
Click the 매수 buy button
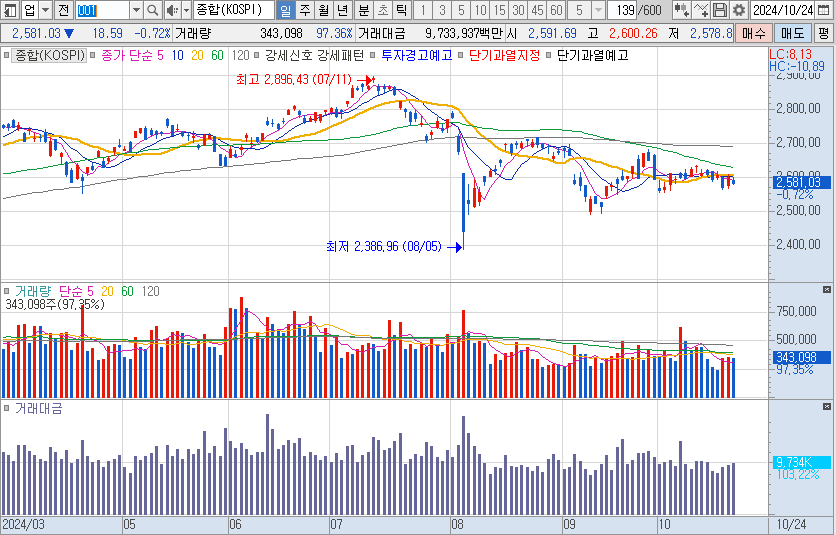click(x=754, y=33)
